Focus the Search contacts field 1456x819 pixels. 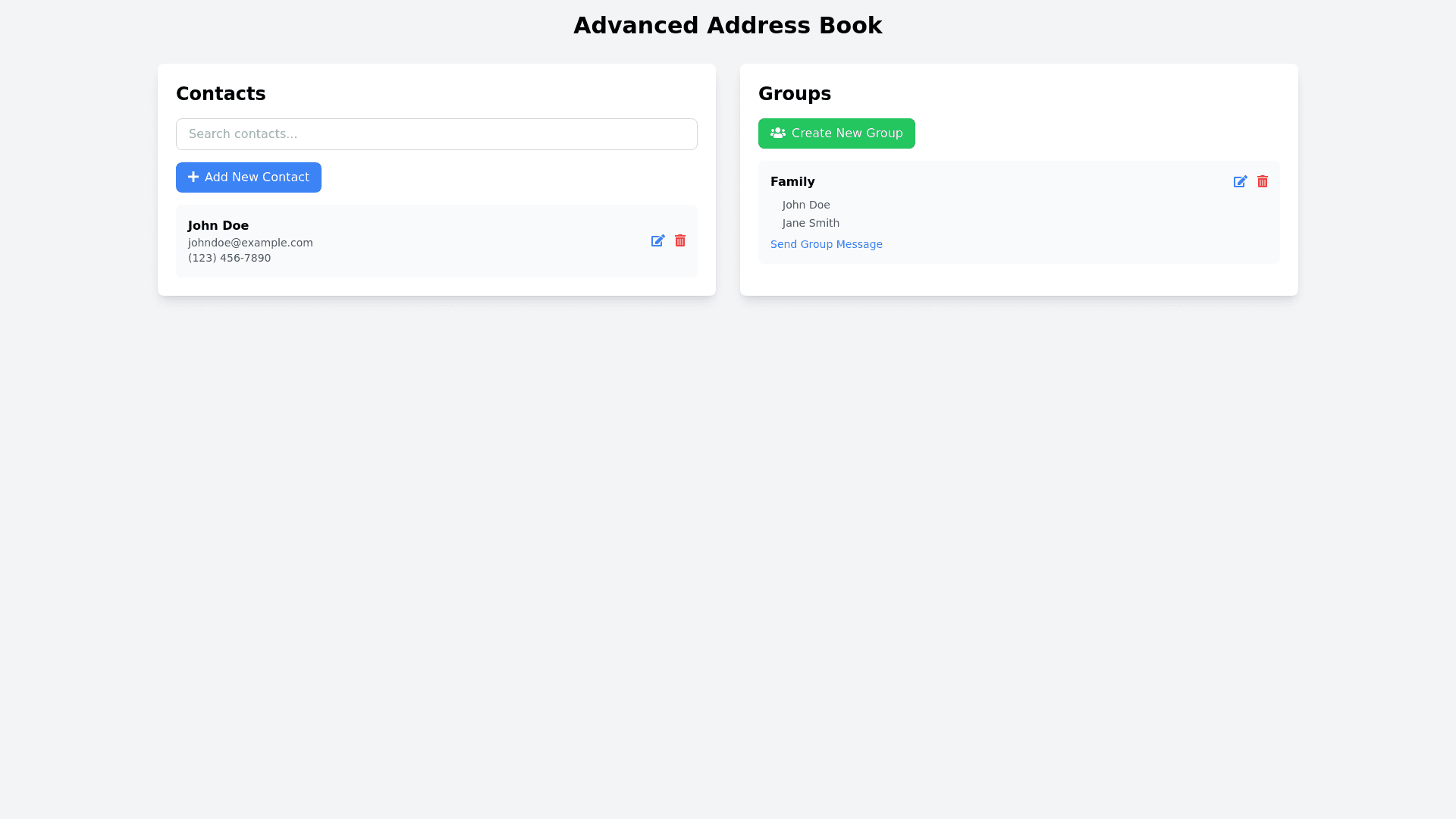436,134
